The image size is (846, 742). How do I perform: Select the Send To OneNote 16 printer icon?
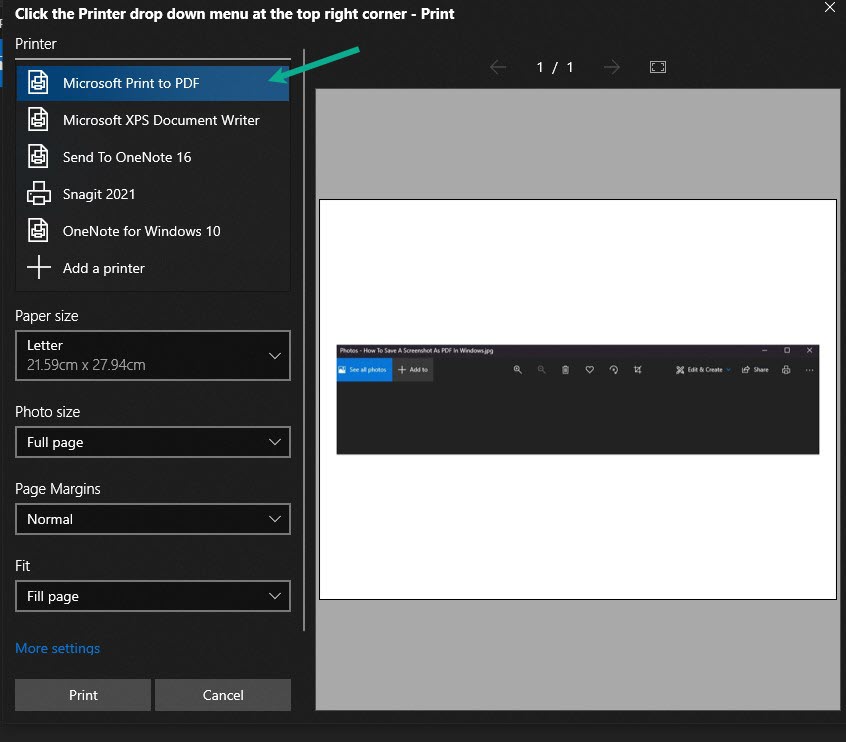pos(38,157)
